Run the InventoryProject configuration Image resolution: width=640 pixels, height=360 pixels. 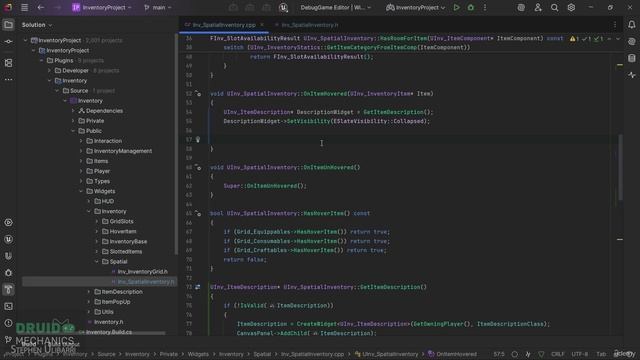pyautogui.click(x=456, y=7)
